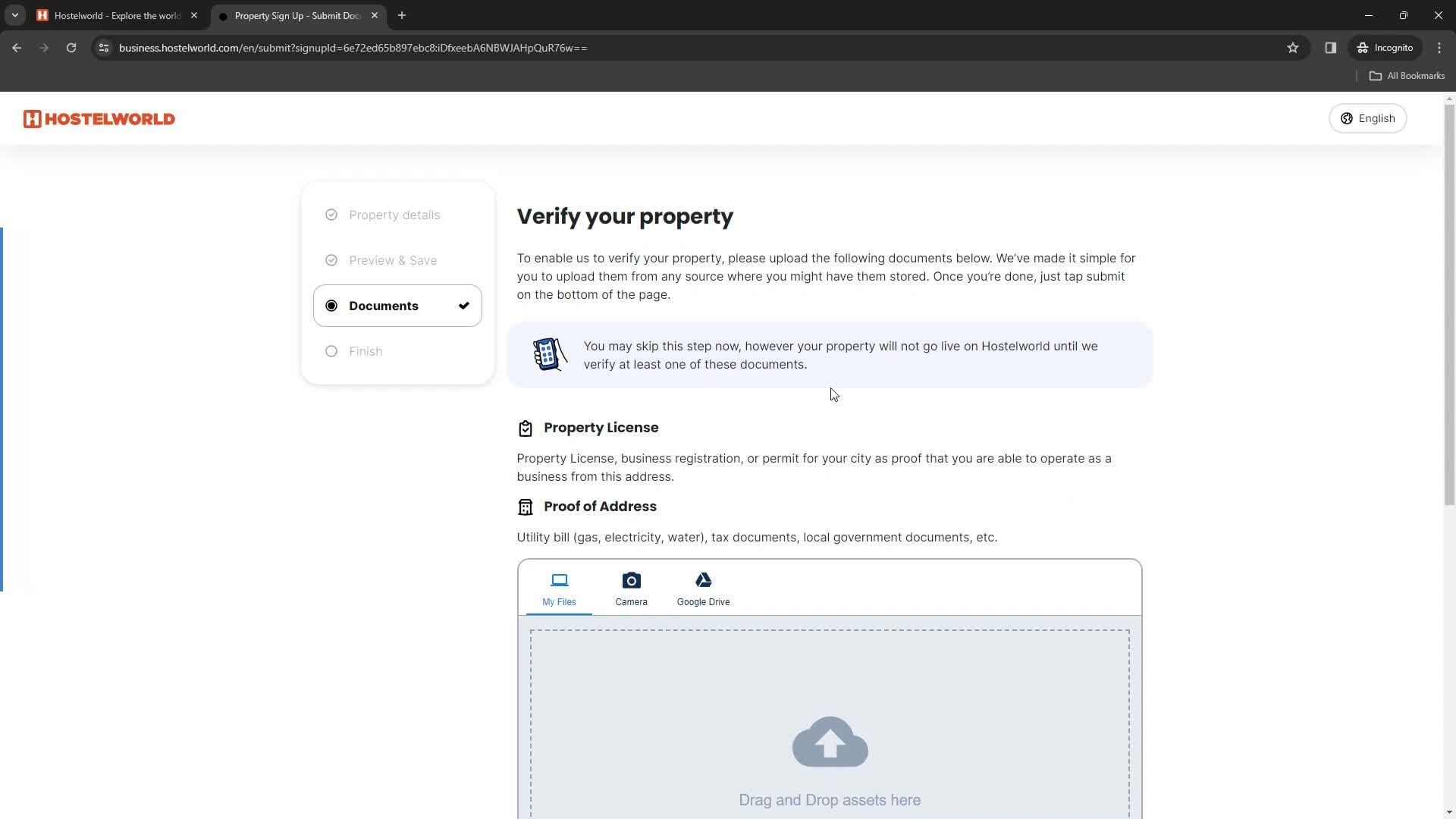Click the Camera upload button

631,589
